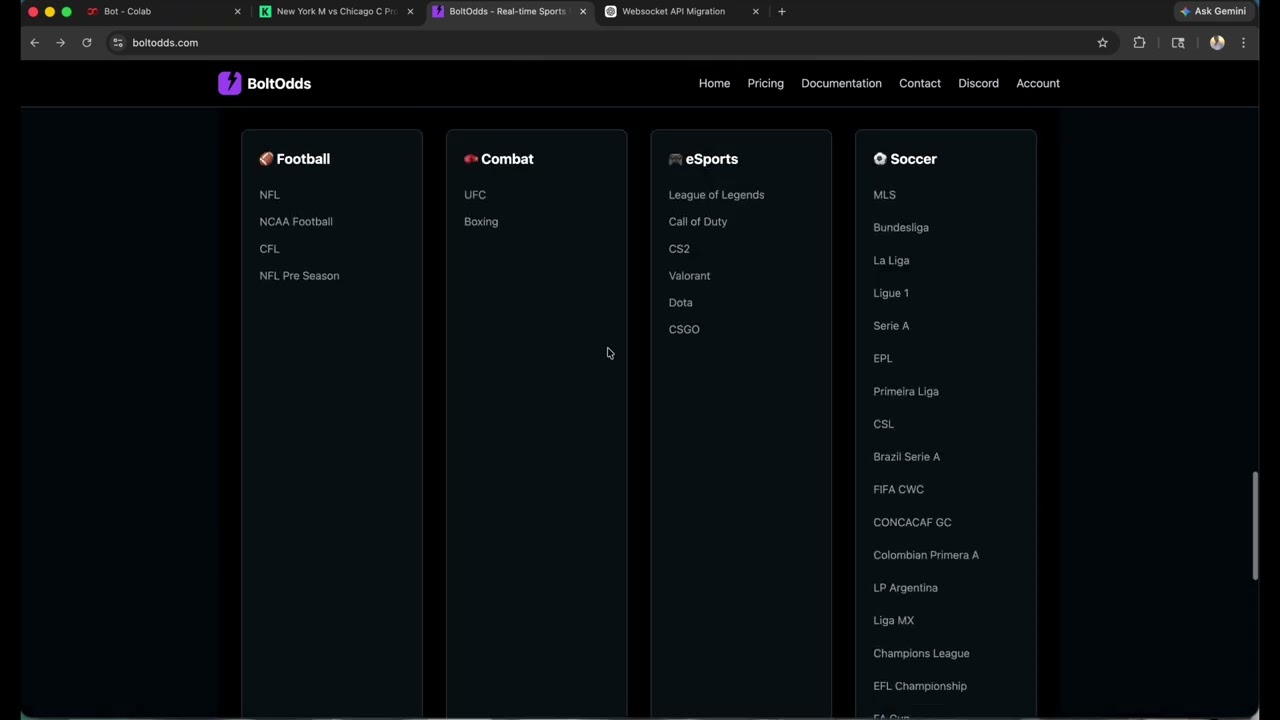The height and width of the screenshot is (720, 1280).
Task: Select EPL in Soccer list
Action: (x=882, y=359)
